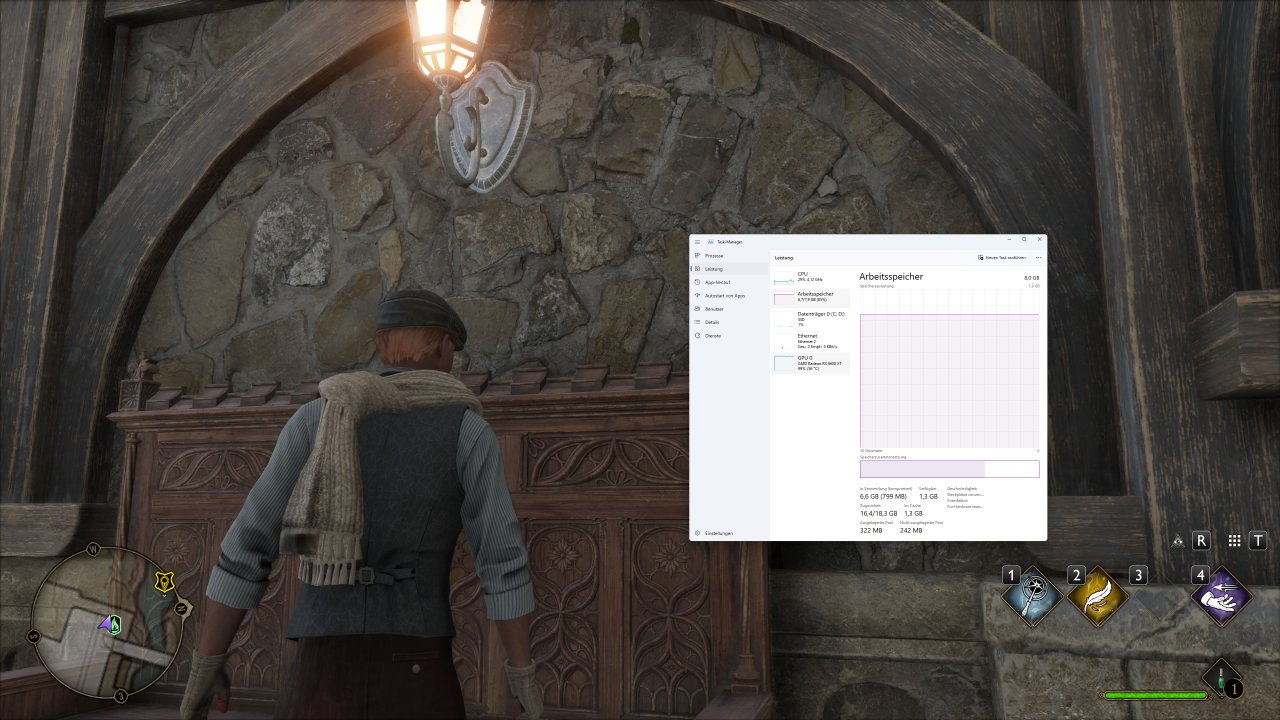Click Neuen Task ausführen button

click(1002, 257)
